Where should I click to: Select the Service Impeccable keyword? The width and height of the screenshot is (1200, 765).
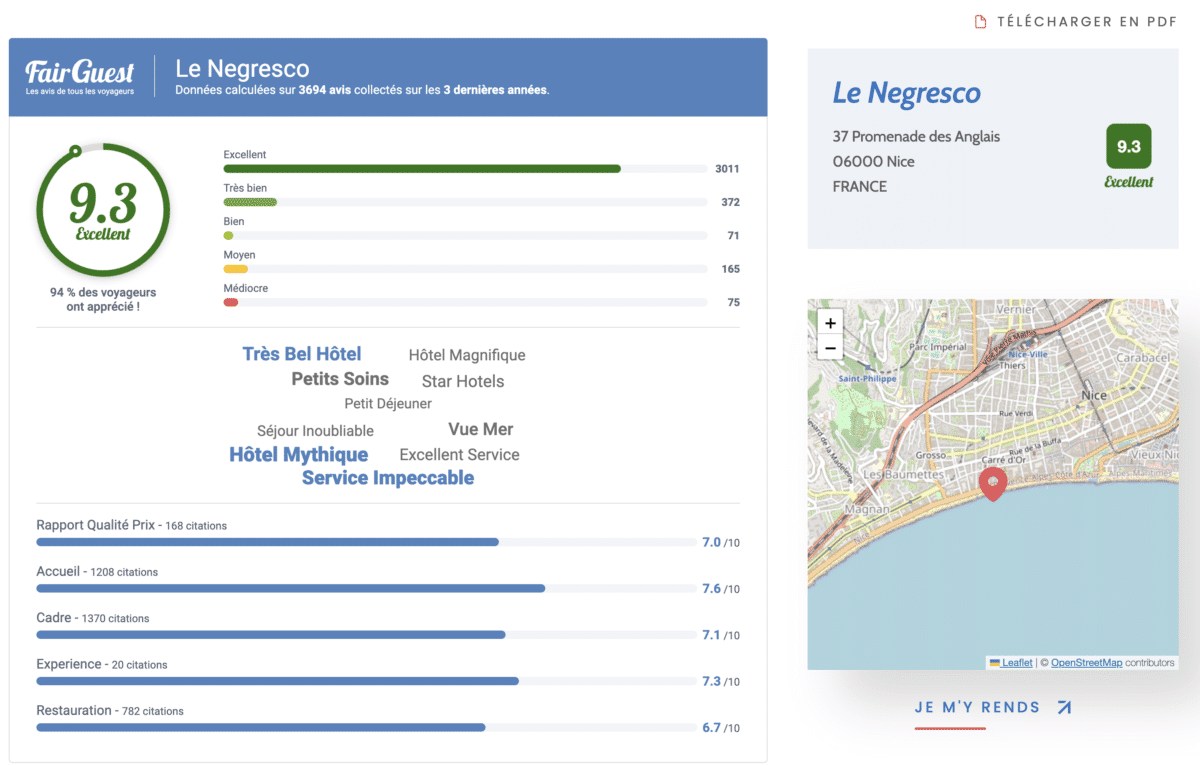tap(388, 478)
